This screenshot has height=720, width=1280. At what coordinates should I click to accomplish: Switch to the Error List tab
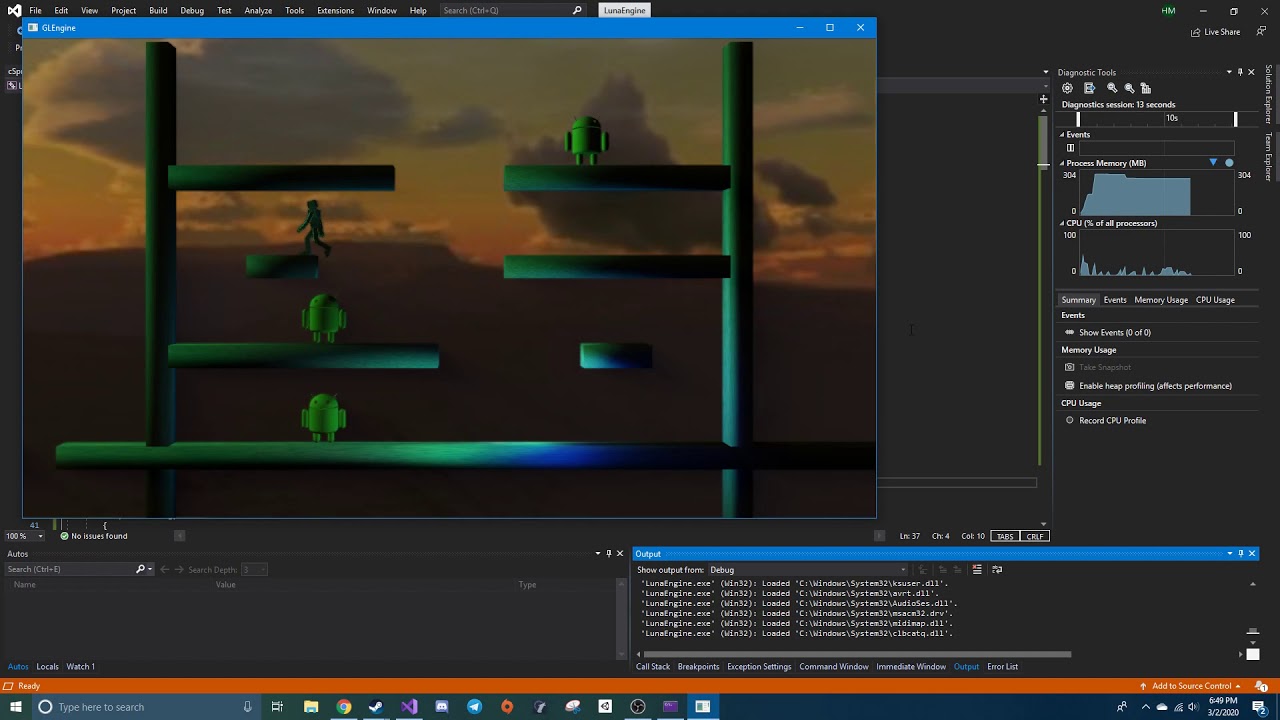(1002, 667)
